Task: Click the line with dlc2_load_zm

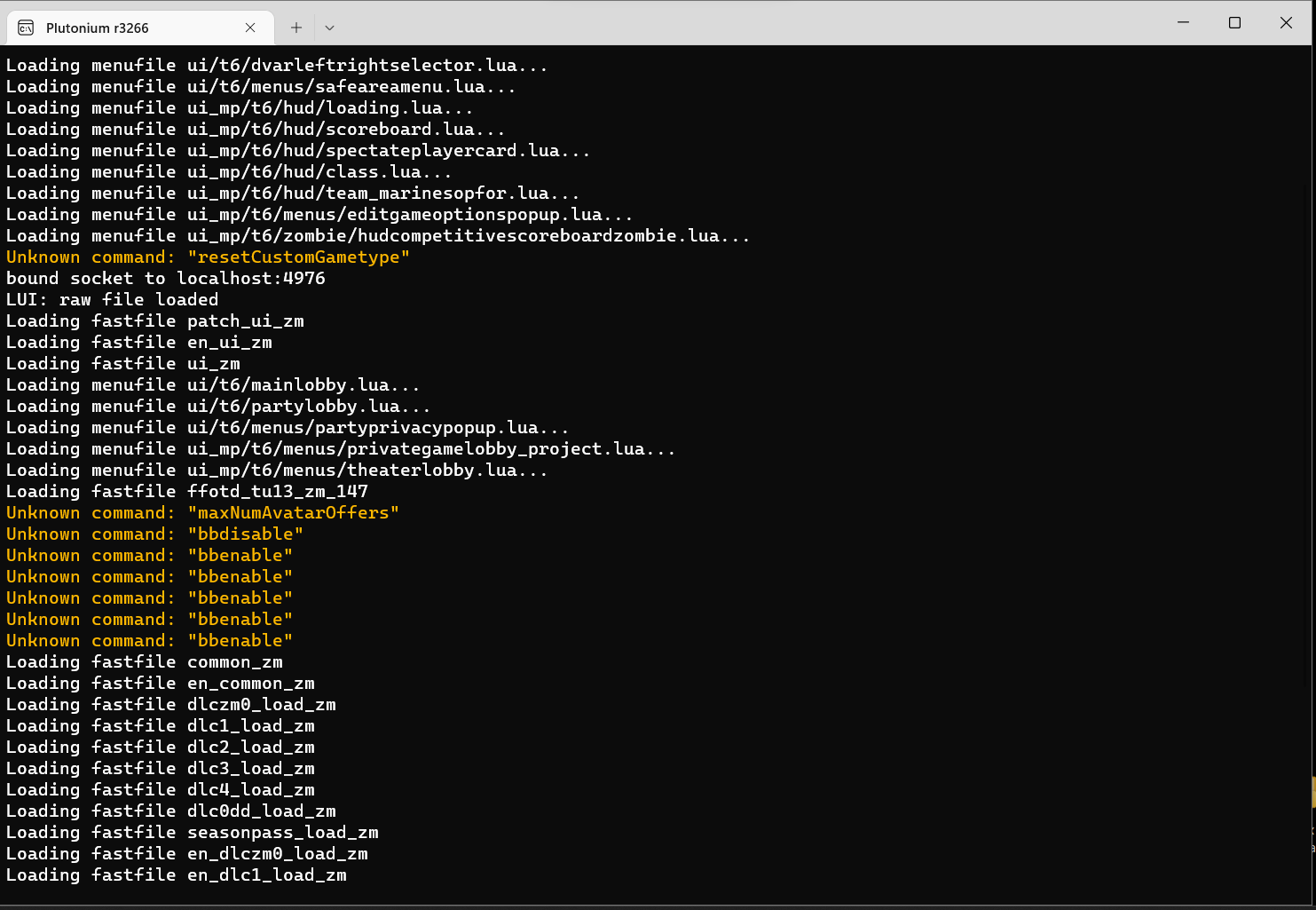Action: coord(161,747)
